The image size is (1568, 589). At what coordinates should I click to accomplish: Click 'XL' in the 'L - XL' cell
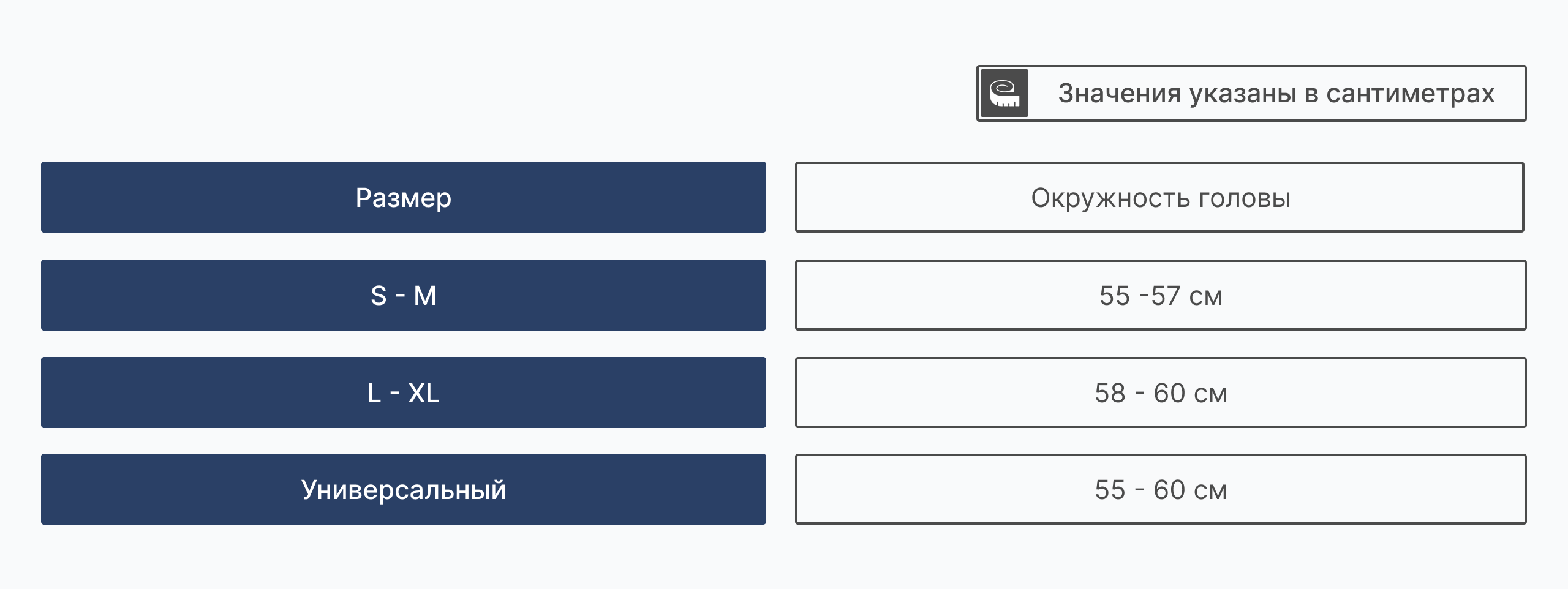coord(424,393)
